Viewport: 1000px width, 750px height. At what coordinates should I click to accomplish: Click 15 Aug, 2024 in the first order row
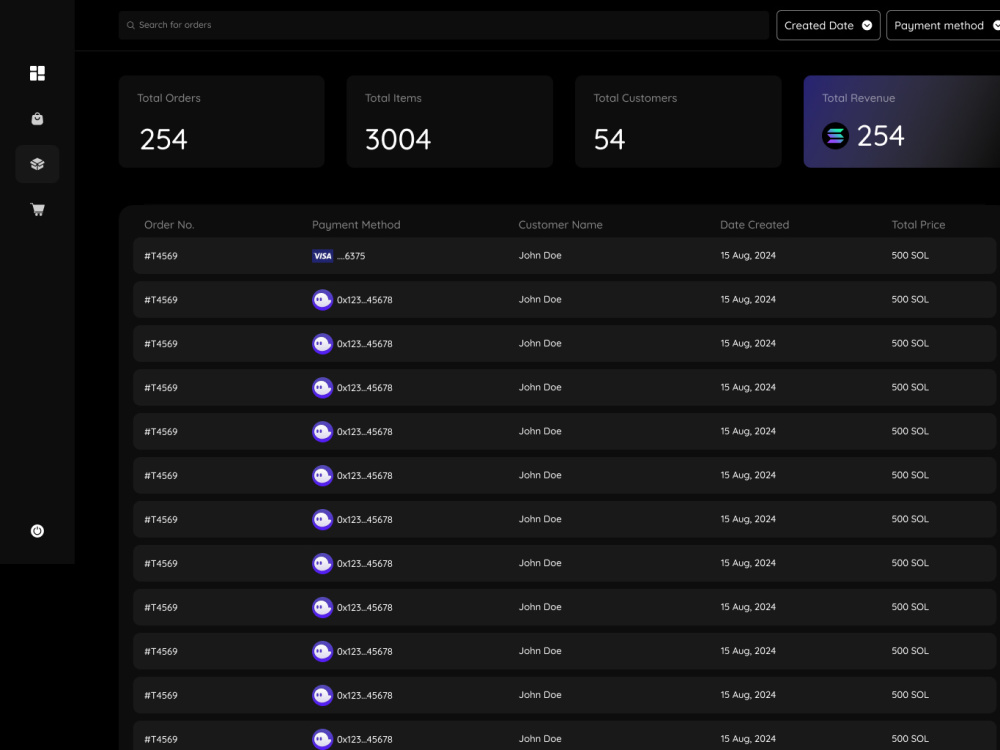(x=748, y=255)
